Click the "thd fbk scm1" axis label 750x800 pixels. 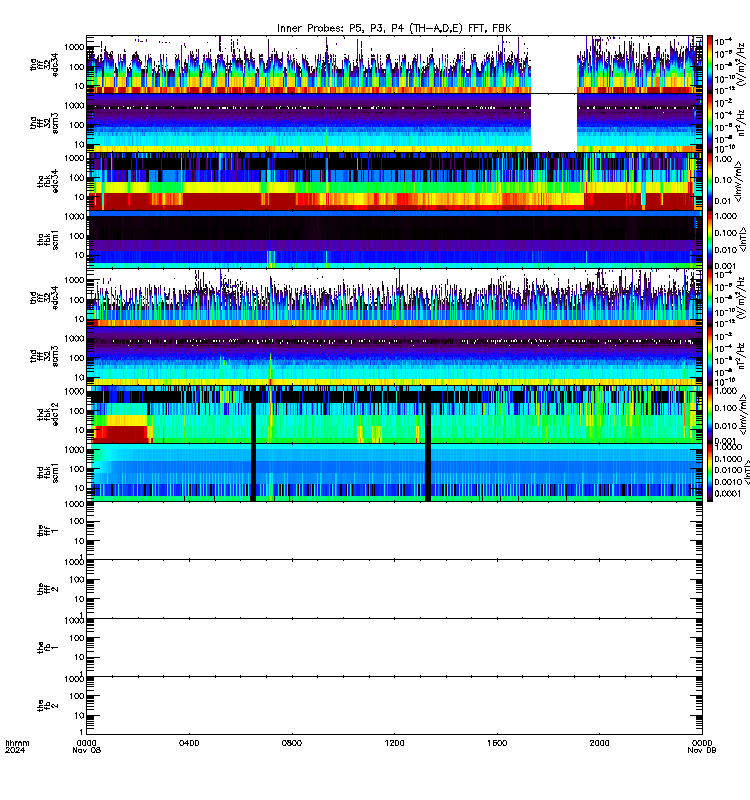point(48,472)
